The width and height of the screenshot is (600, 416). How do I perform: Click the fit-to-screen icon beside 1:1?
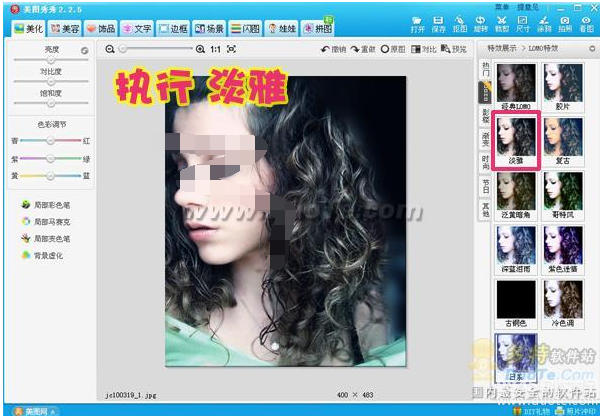coord(232,48)
